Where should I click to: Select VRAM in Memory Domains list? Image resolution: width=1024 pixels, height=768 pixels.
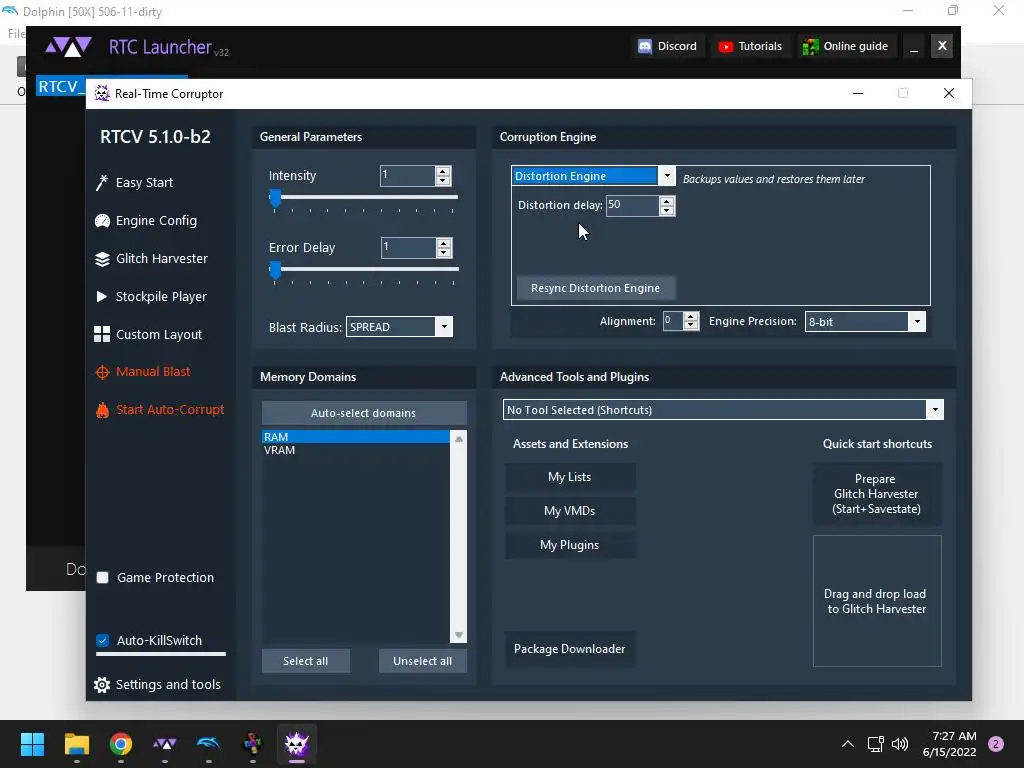click(355, 450)
